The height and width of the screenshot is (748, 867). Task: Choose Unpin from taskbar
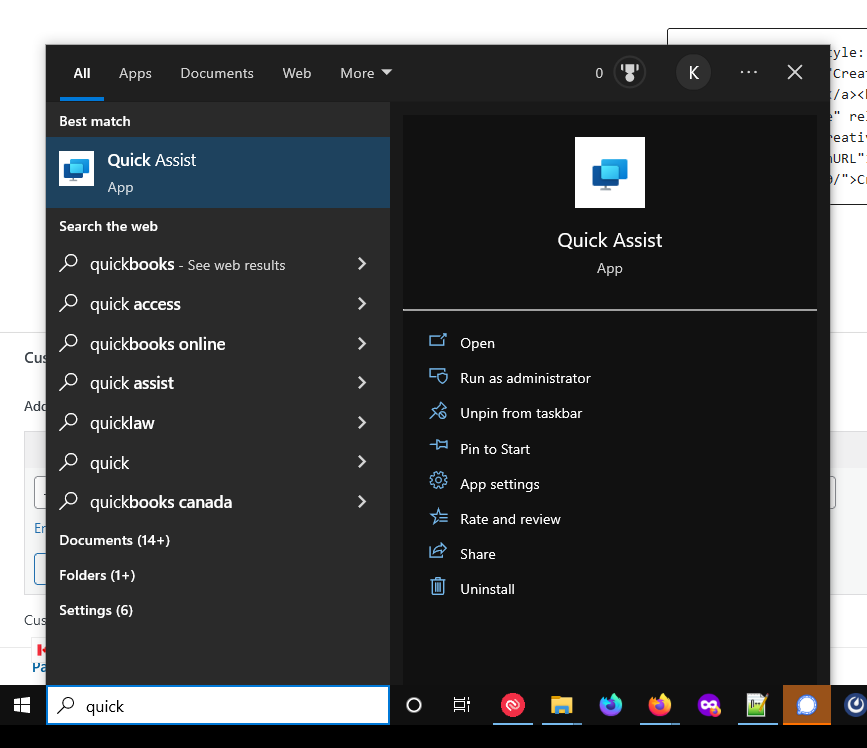click(505, 413)
